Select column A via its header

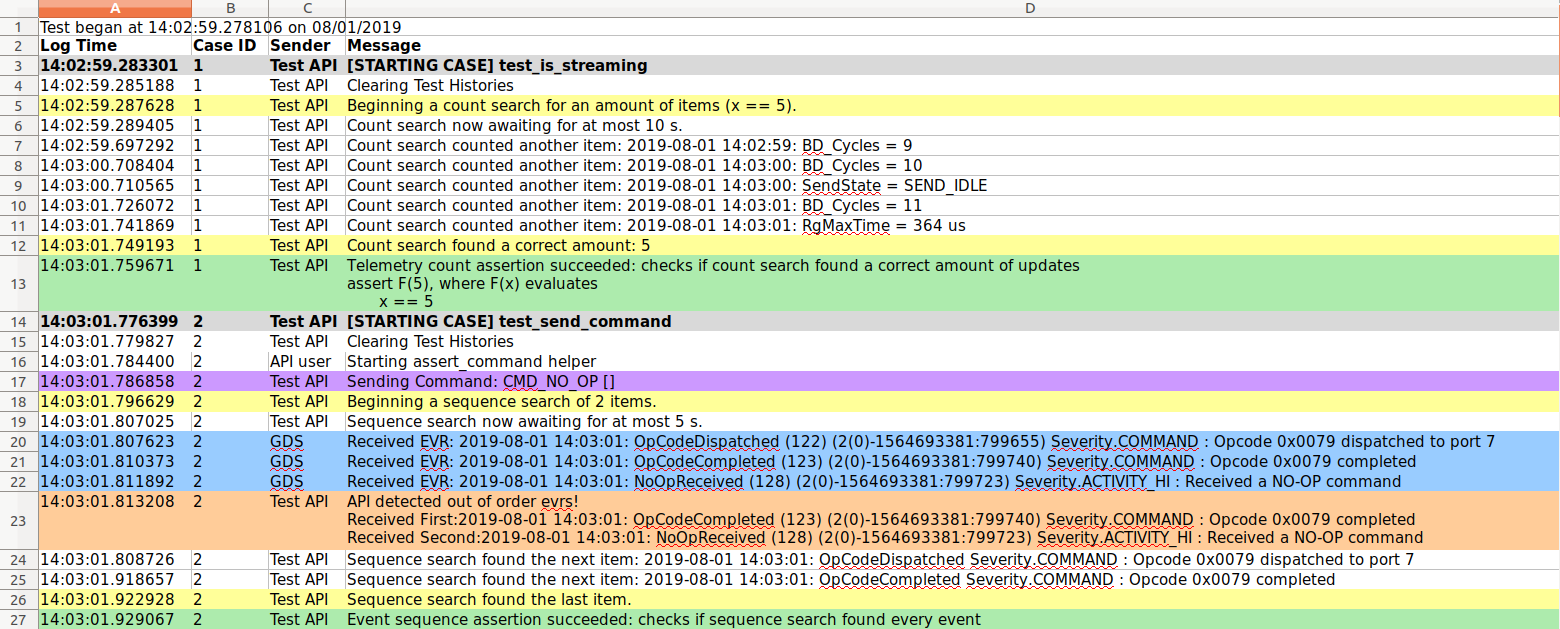point(114,8)
